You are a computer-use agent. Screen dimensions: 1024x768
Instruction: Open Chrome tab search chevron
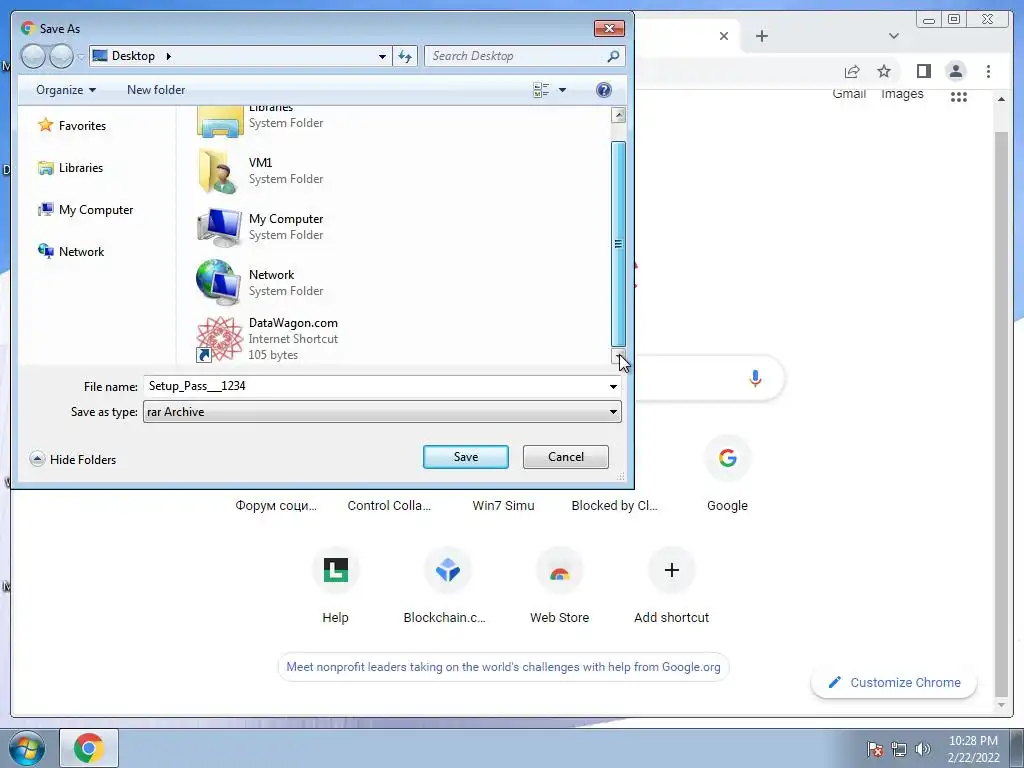[x=894, y=36]
